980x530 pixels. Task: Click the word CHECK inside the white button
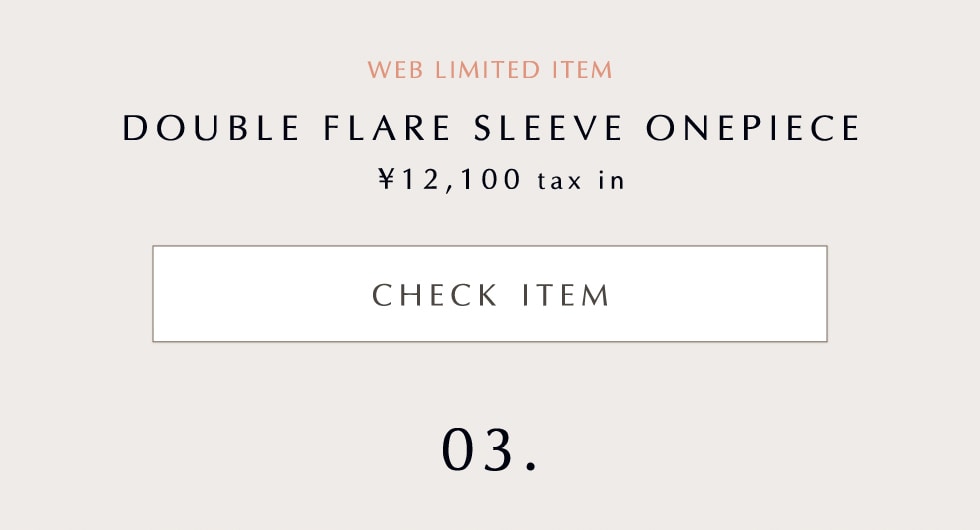(x=435, y=295)
